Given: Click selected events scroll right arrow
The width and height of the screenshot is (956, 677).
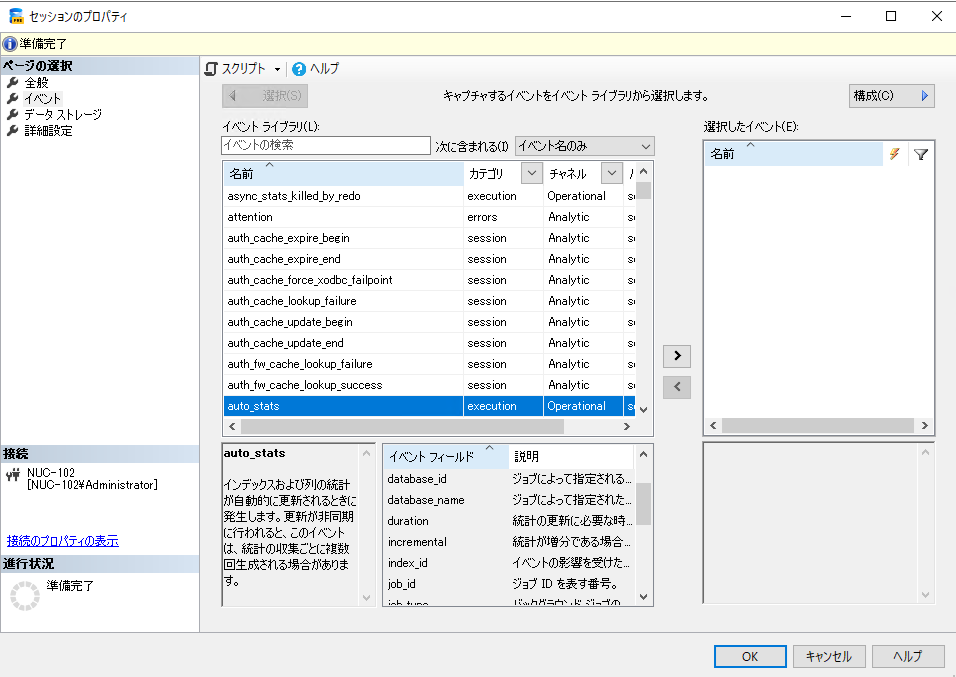Looking at the screenshot, I should point(924,426).
